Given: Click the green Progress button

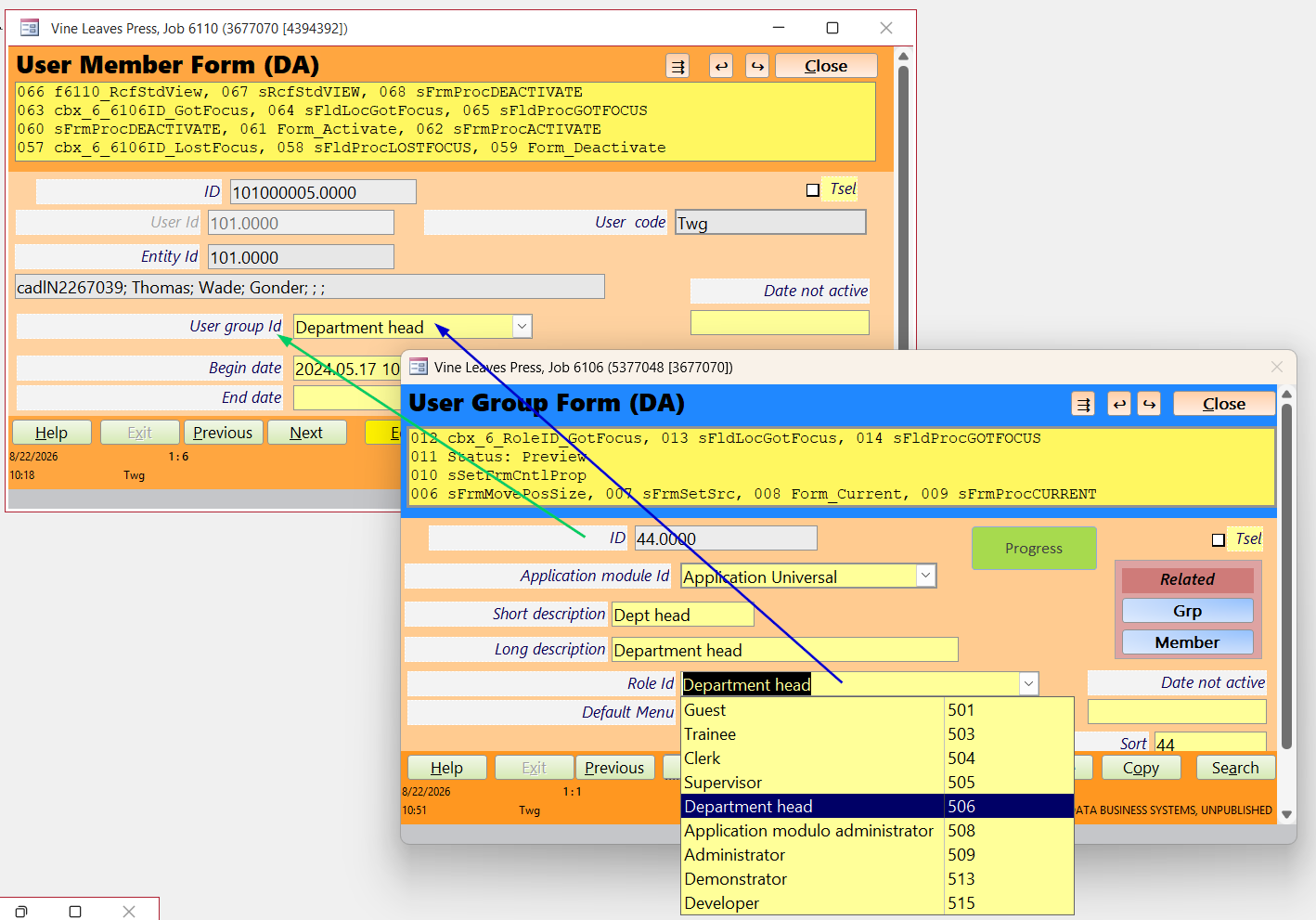Looking at the screenshot, I should tap(1034, 549).
